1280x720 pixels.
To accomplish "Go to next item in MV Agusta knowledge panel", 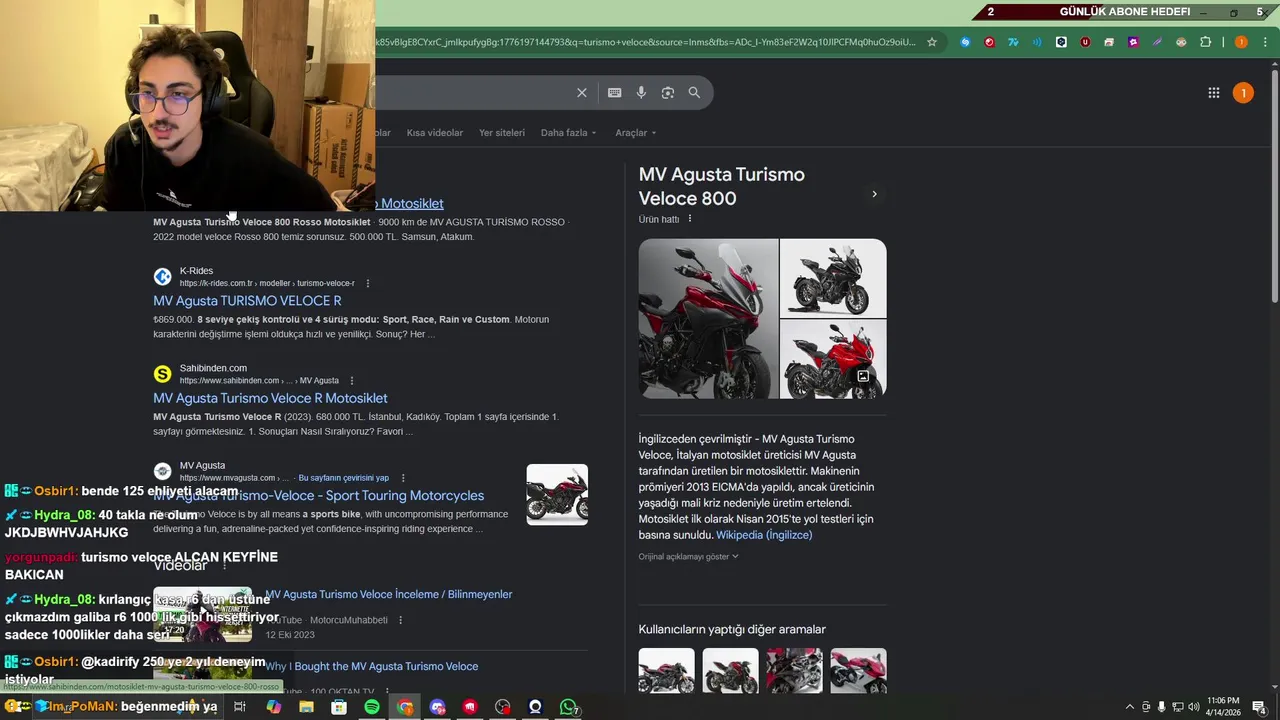I will pos(874,194).
